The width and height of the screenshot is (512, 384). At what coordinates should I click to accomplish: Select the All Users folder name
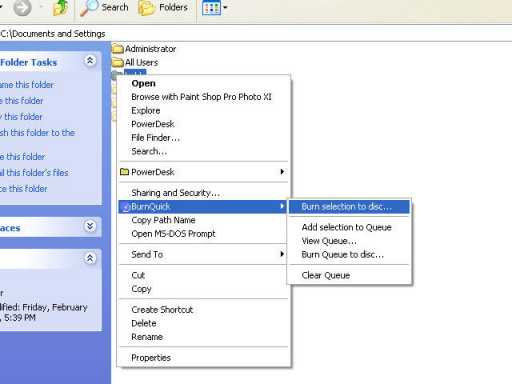coord(141,62)
